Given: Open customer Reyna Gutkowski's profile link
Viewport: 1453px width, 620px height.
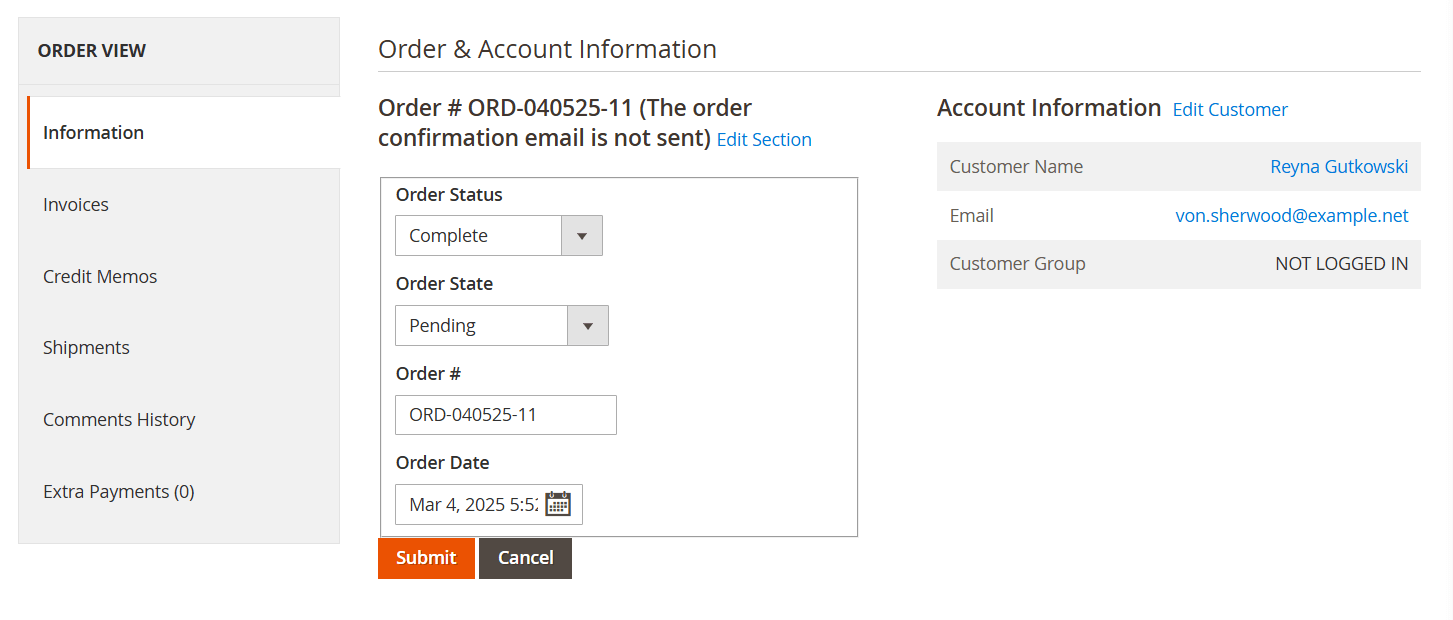Looking at the screenshot, I should click(x=1339, y=167).
